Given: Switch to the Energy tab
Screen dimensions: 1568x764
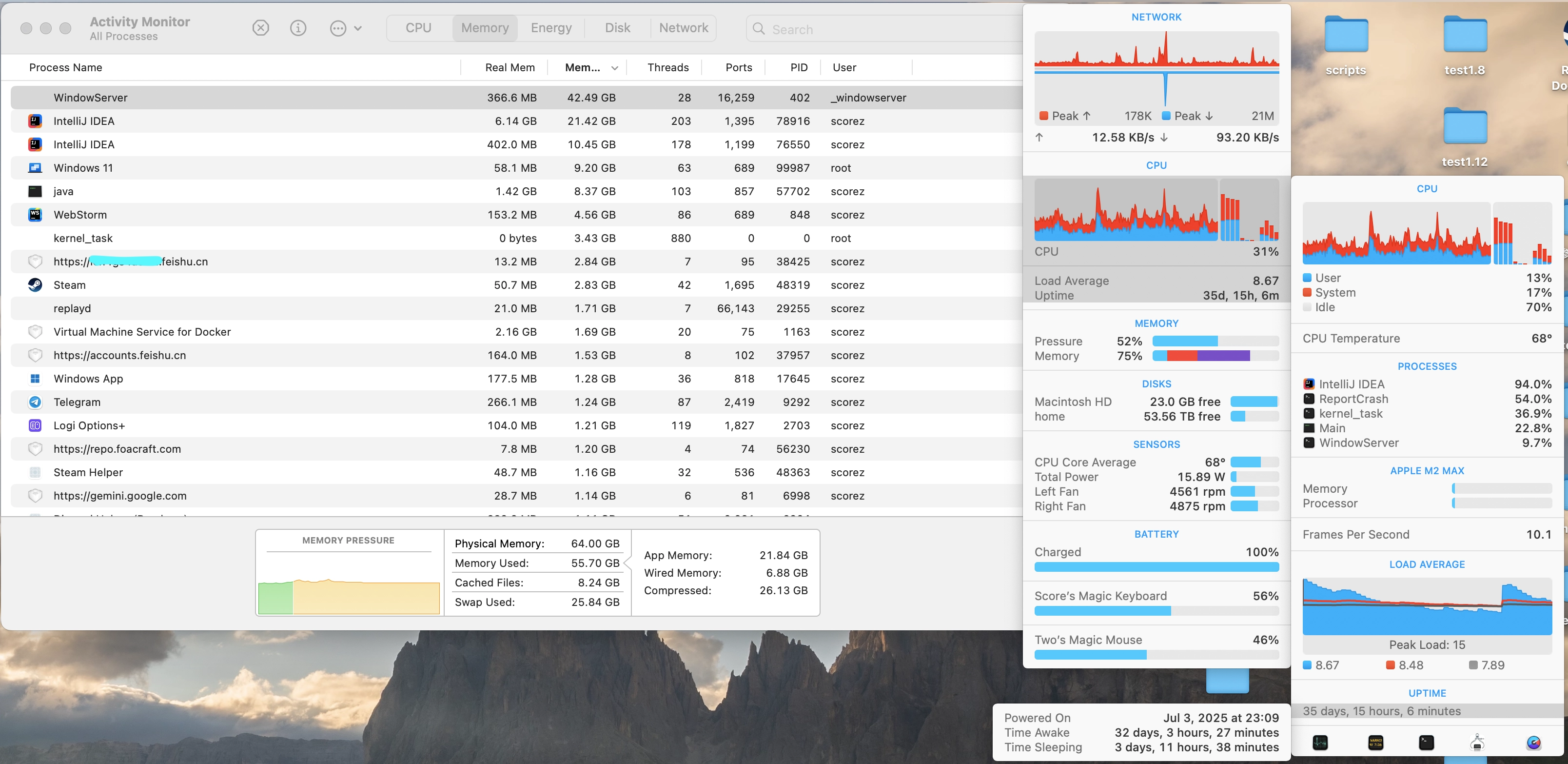Looking at the screenshot, I should (551, 28).
